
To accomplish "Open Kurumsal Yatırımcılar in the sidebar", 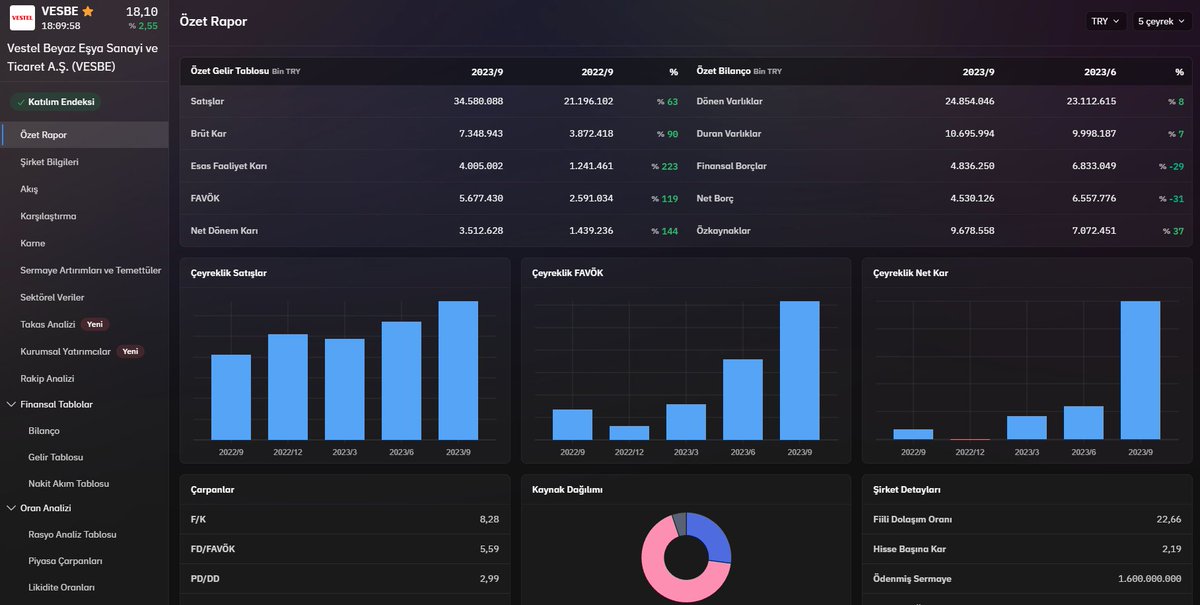I will click(x=65, y=351).
